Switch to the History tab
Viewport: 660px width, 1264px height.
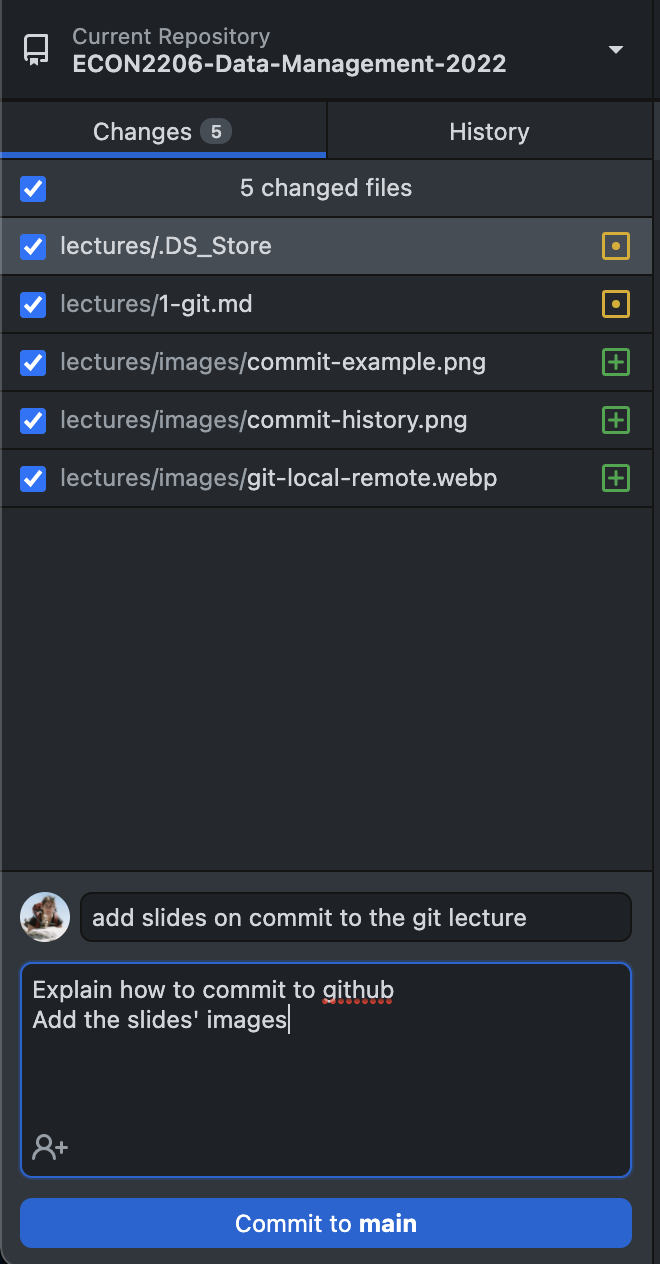pos(489,132)
